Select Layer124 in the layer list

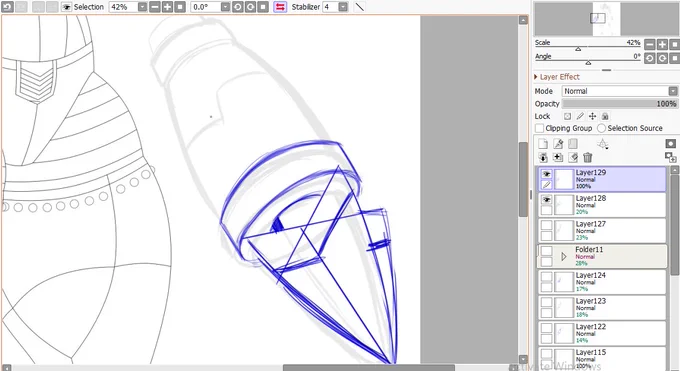(x=602, y=282)
